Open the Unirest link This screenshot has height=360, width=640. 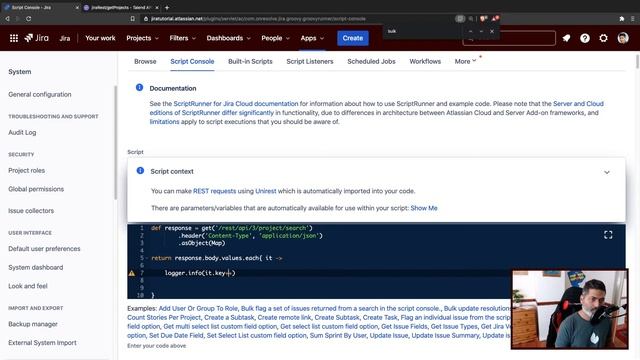[266, 191]
